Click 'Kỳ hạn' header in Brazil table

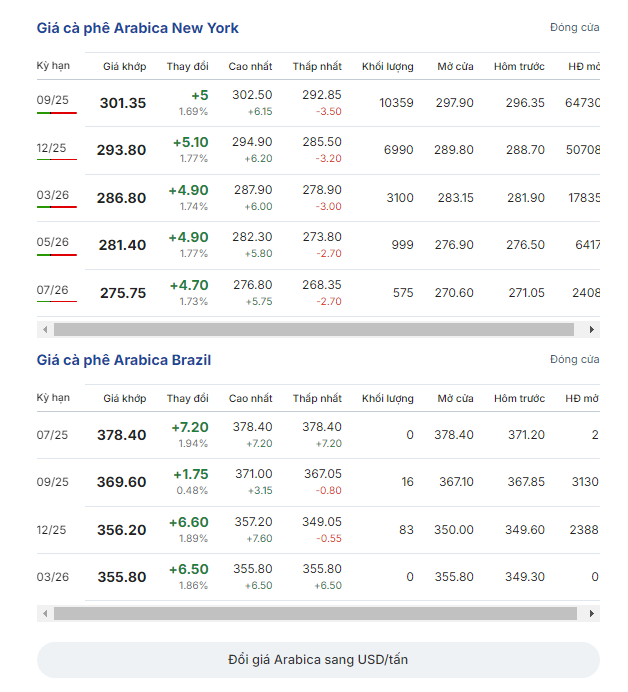click(53, 398)
